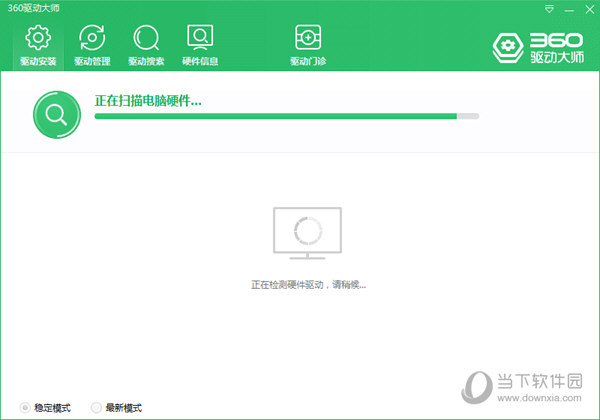
Task: Minimize the 360驱动大师 window
Action: tap(569, 10)
